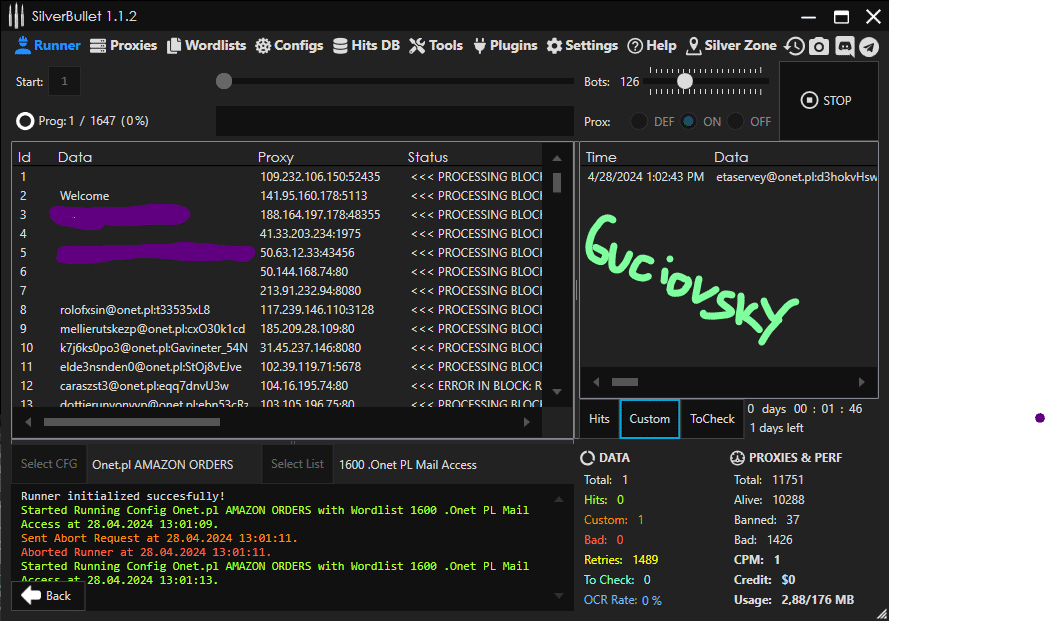Select the OFF proxy mode radio button

[736, 121]
